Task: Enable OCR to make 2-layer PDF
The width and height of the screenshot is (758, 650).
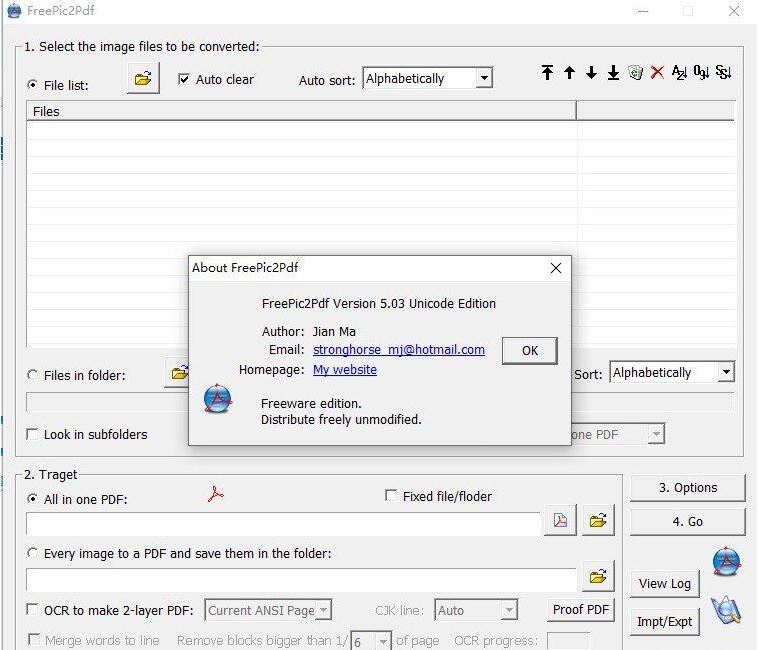Action: [x=32, y=609]
